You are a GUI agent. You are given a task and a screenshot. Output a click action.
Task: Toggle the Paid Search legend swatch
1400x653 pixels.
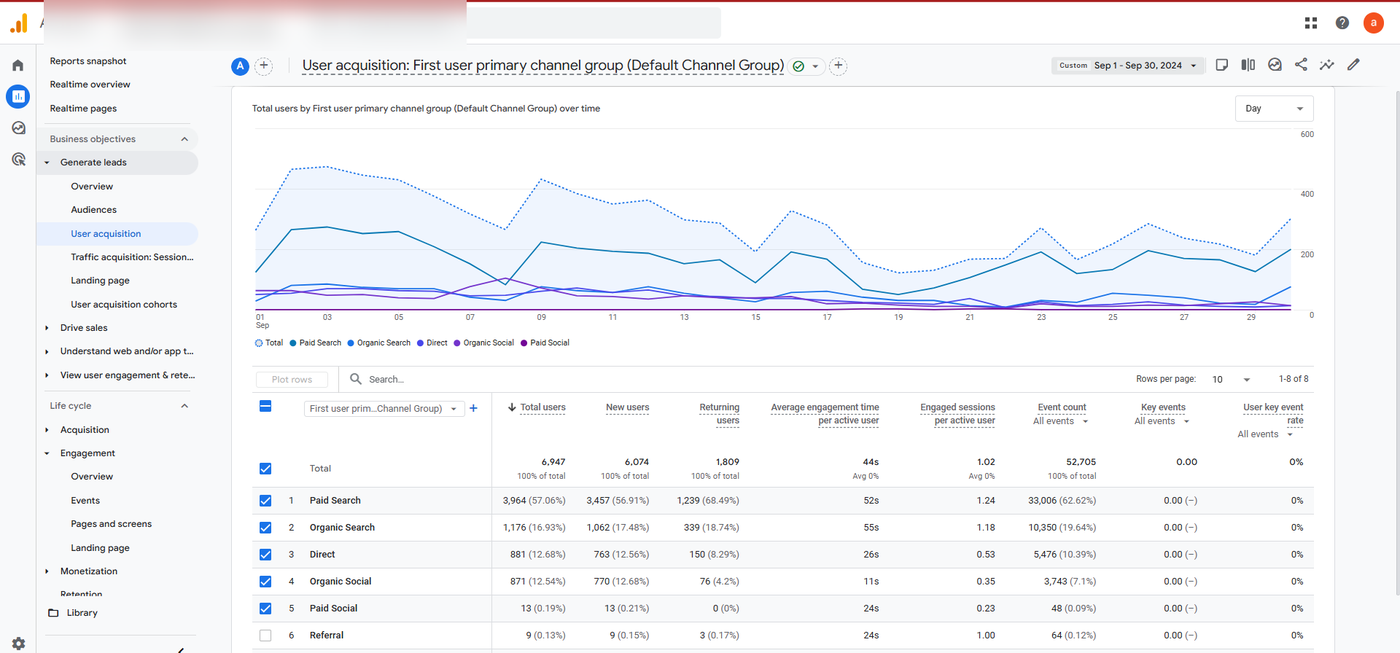293,343
